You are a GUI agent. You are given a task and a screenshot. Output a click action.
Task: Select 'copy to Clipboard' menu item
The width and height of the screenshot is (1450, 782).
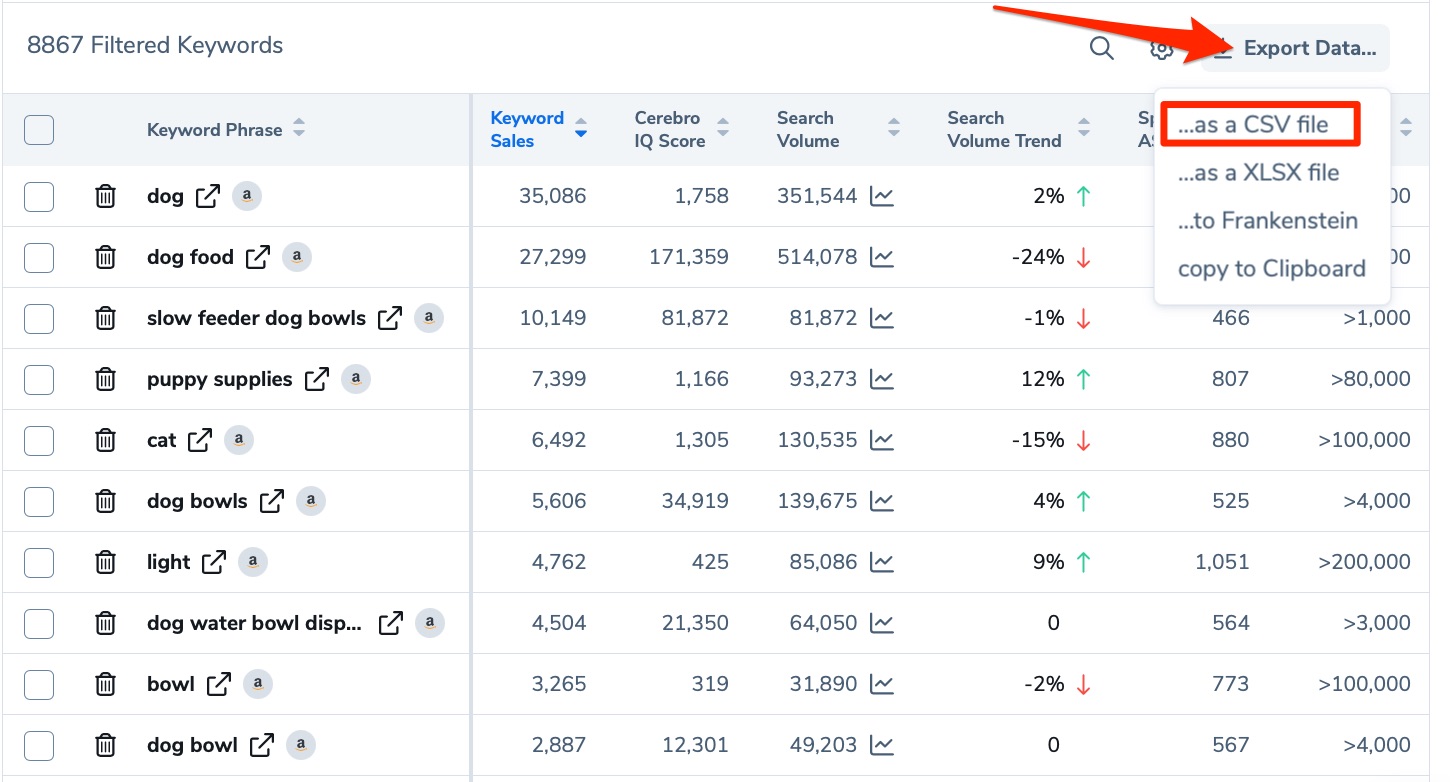(x=1271, y=268)
